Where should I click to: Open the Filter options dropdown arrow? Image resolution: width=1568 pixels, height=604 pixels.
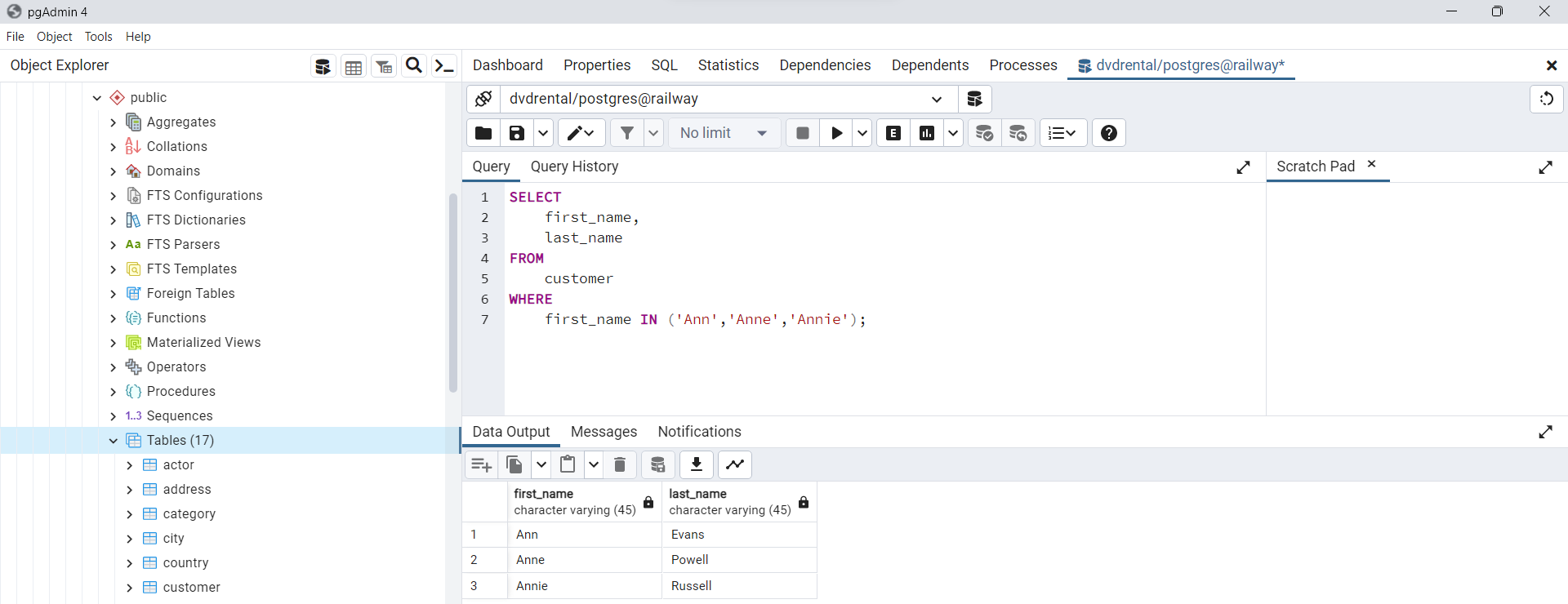click(653, 133)
